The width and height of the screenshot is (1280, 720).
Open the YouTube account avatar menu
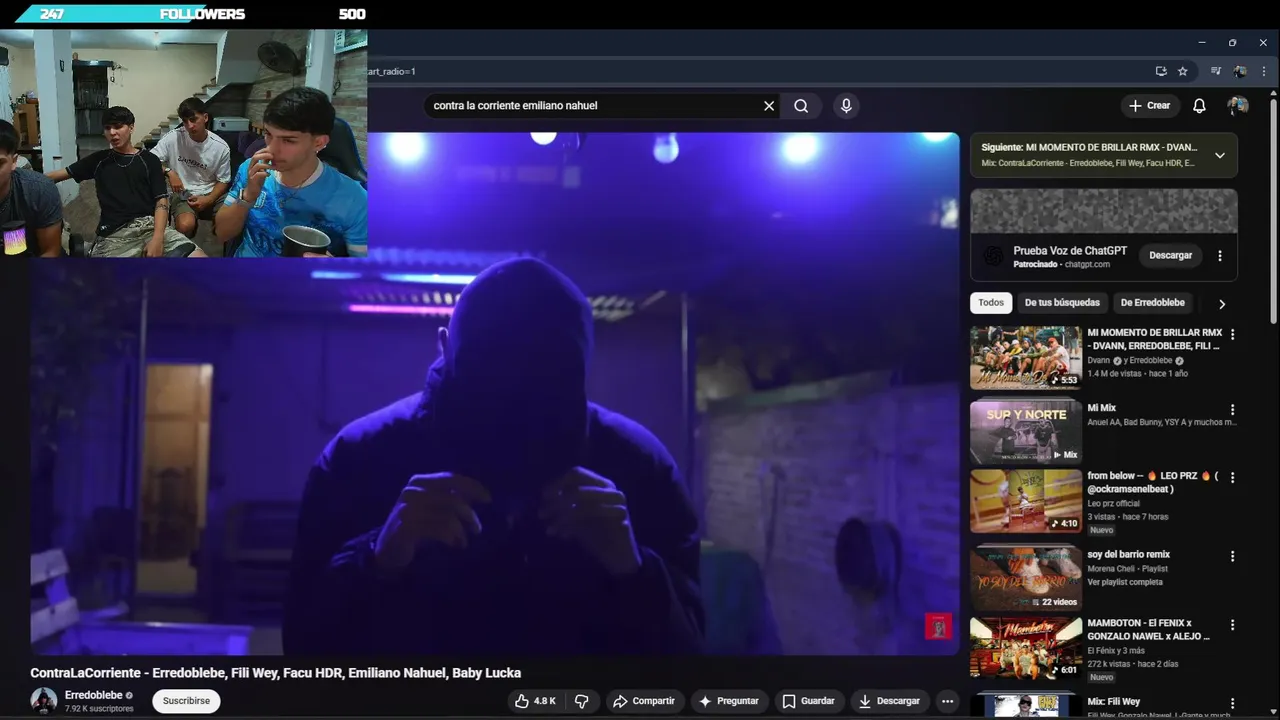1238,106
